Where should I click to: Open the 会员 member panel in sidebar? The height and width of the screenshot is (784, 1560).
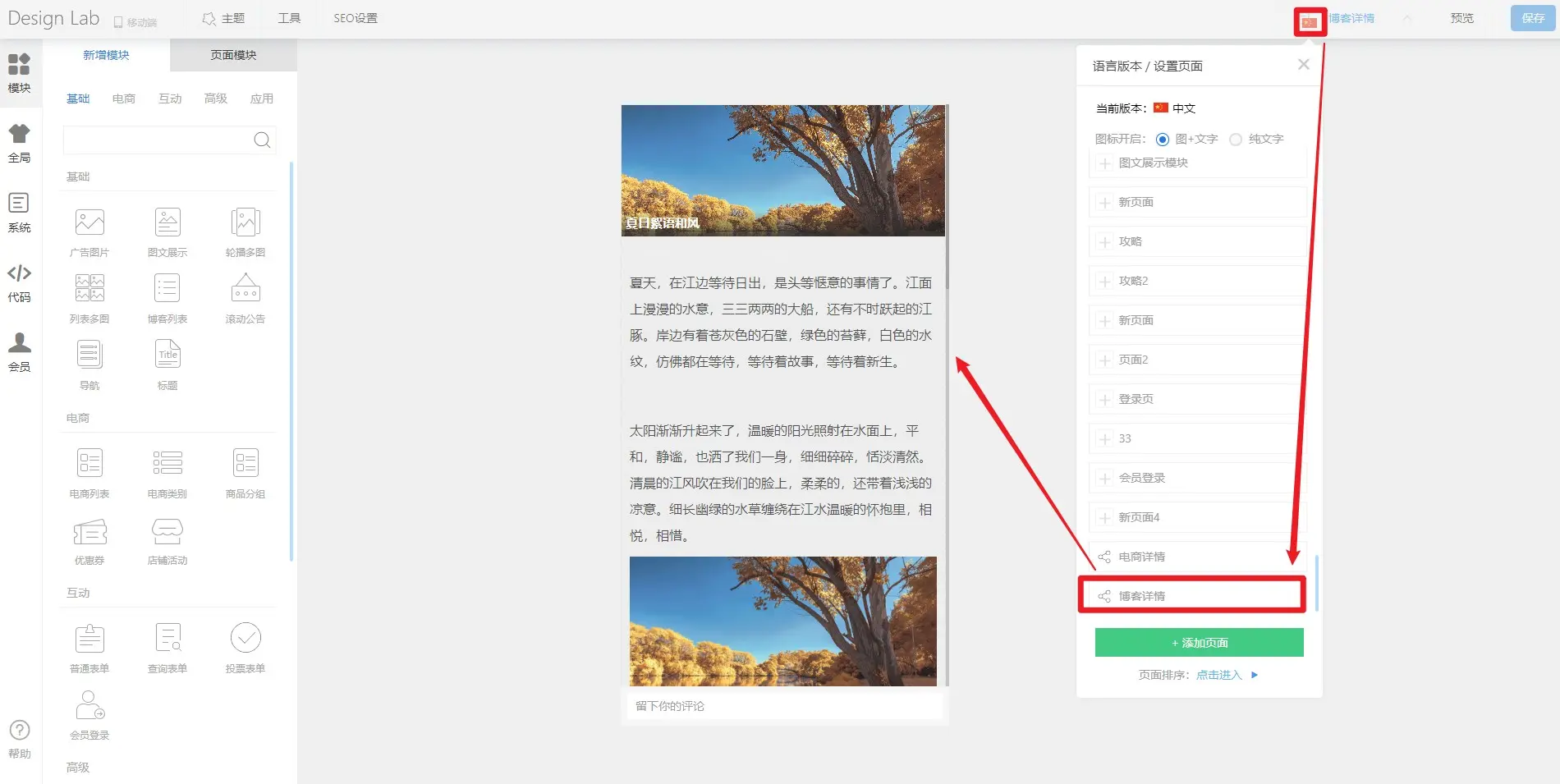tap(19, 351)
